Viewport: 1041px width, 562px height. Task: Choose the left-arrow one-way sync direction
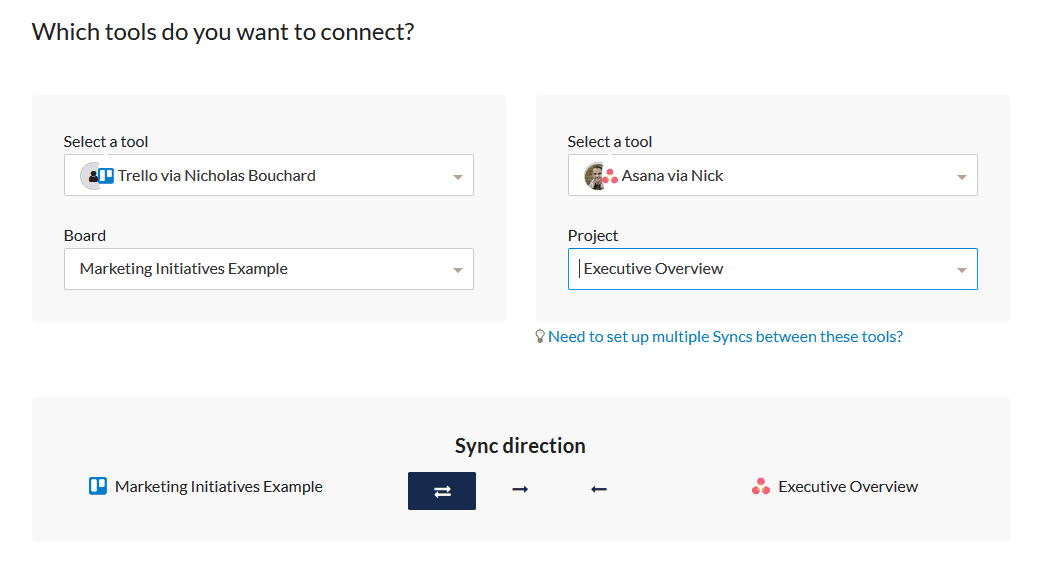click(599, 490)
